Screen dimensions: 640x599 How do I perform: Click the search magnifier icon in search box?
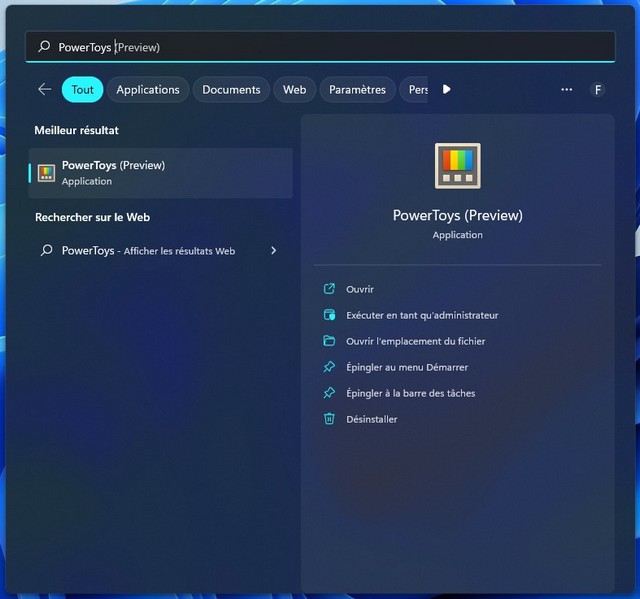click(x=44, y=47)
